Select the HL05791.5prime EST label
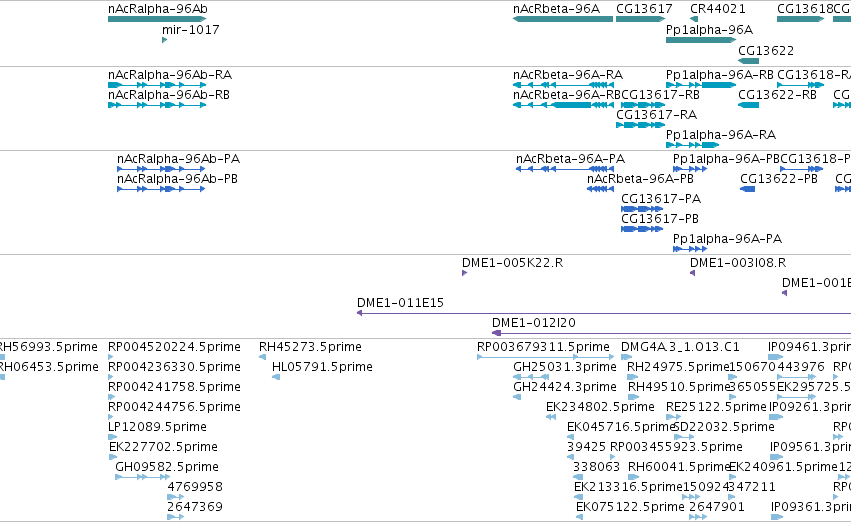 (322, 367)
